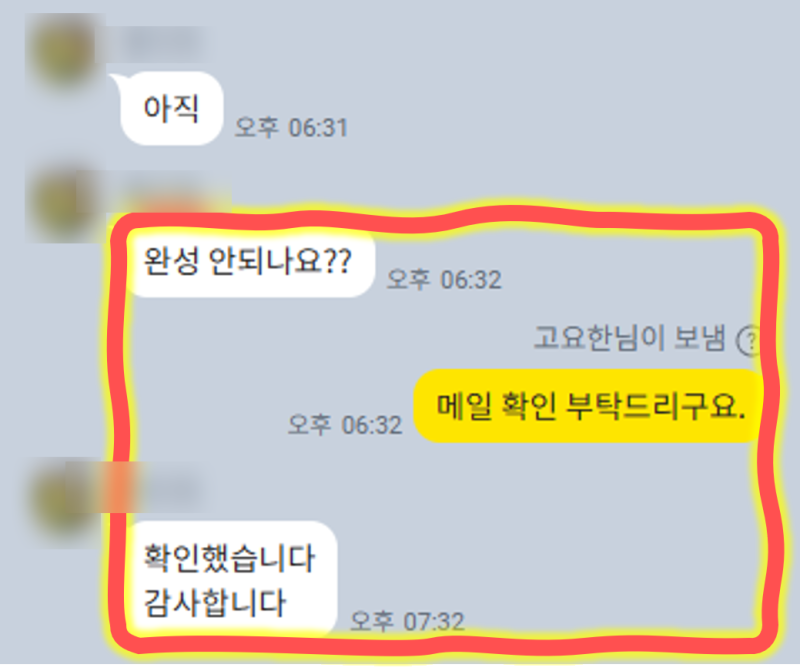Click the 오후 06:32 timestamp beside 완성 안되나요??
The height and width of the screenshot is (671, 800).
click(444, 279)
